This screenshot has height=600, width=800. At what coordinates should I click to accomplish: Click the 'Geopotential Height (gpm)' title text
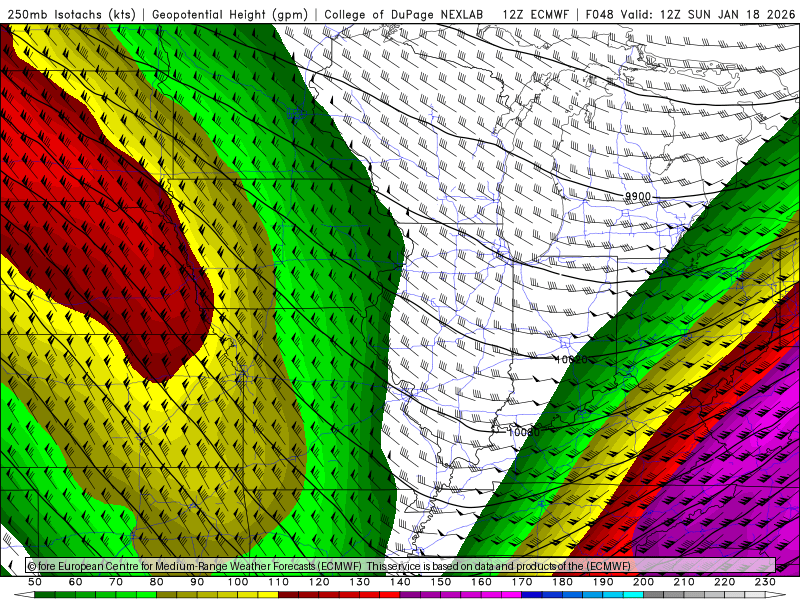pos(230,14)
